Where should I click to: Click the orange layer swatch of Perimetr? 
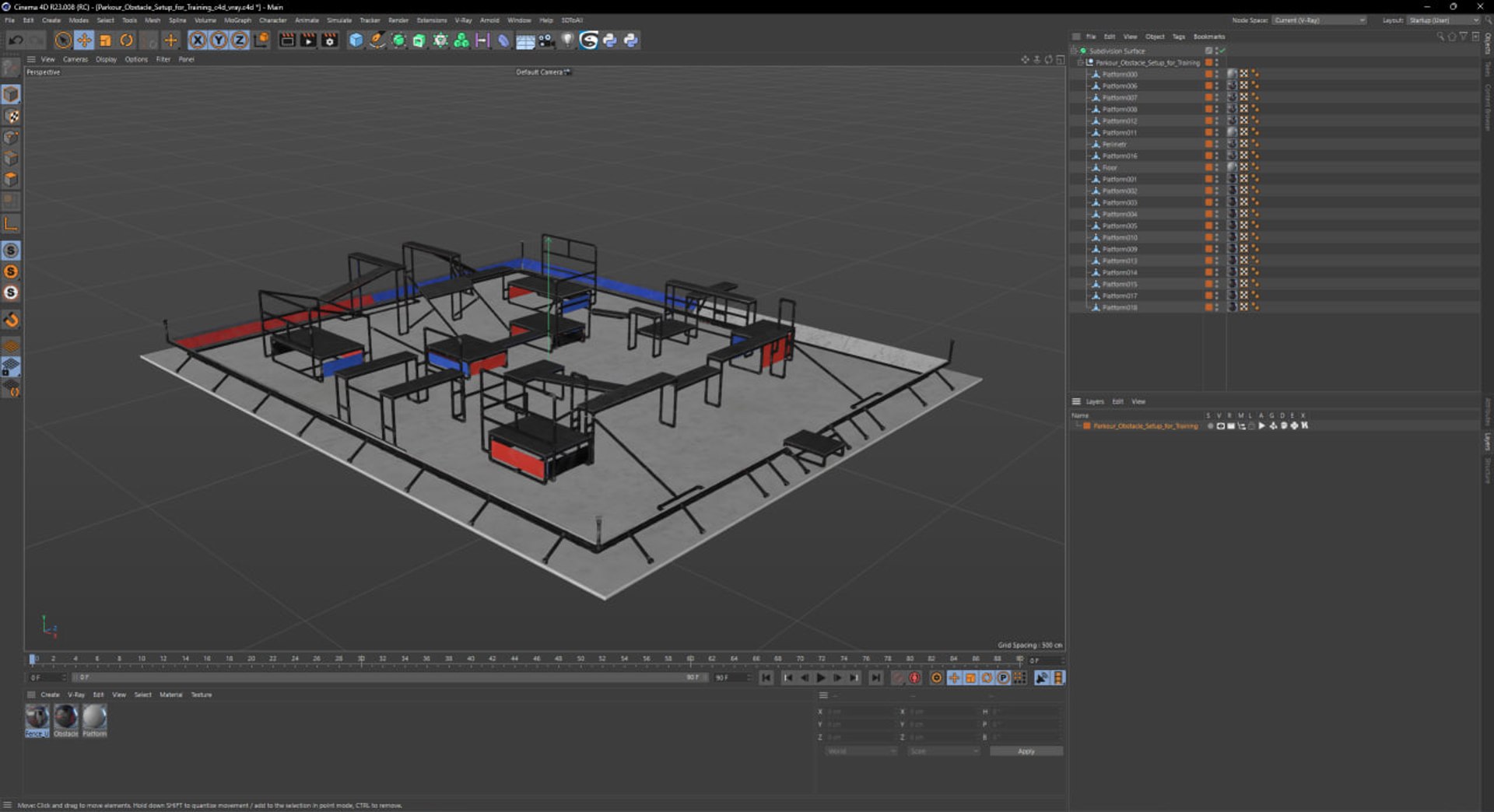pos(1208,144)
